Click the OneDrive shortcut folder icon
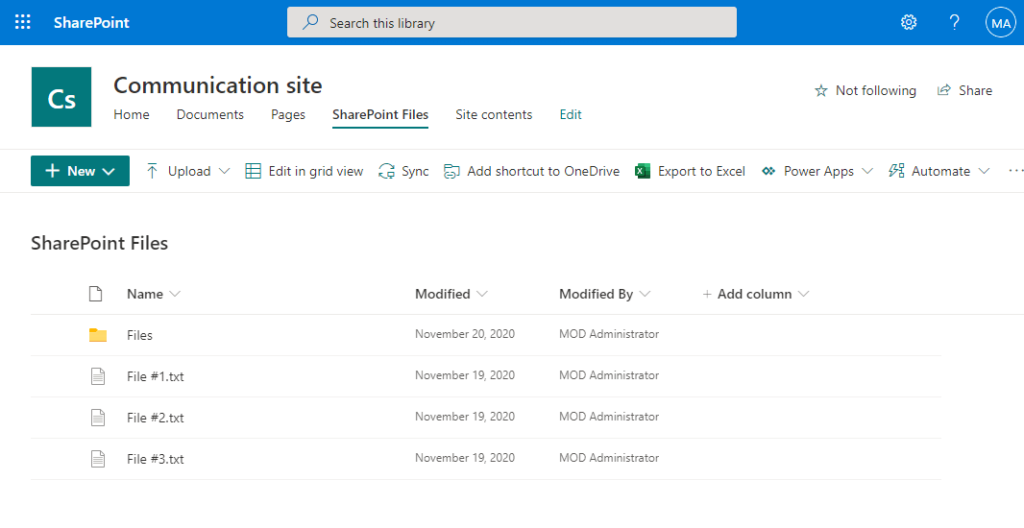The image size is (1024, 528). pyautogui.click(x=451, y=171)
